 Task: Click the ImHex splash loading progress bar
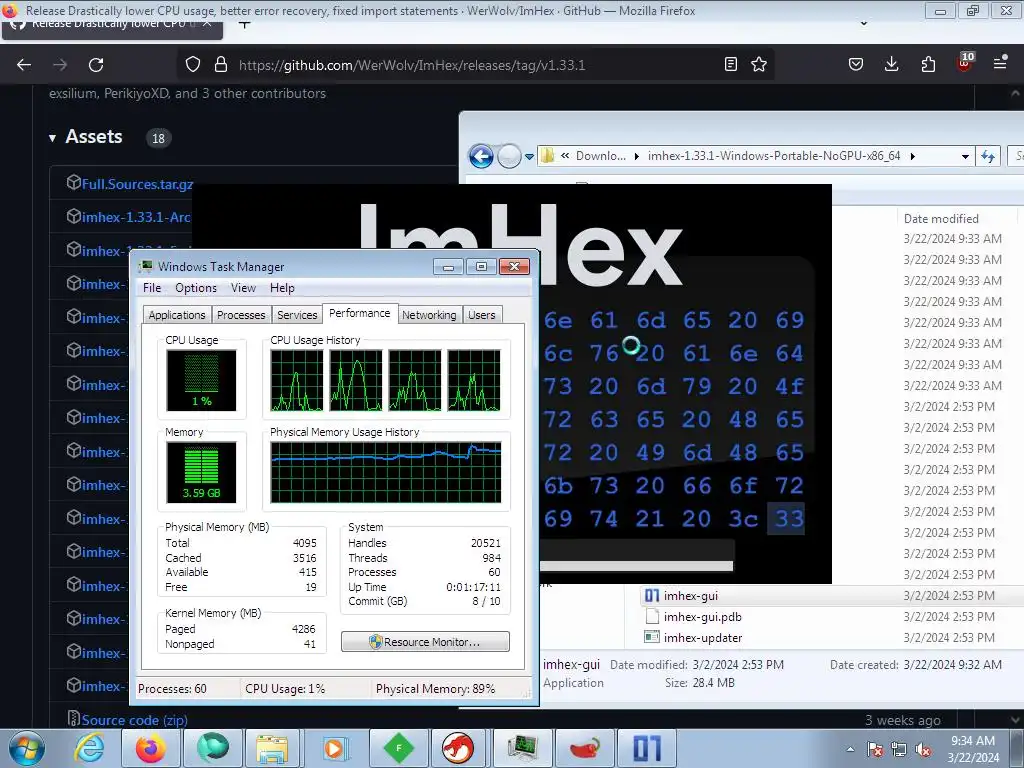click(636, 566)
